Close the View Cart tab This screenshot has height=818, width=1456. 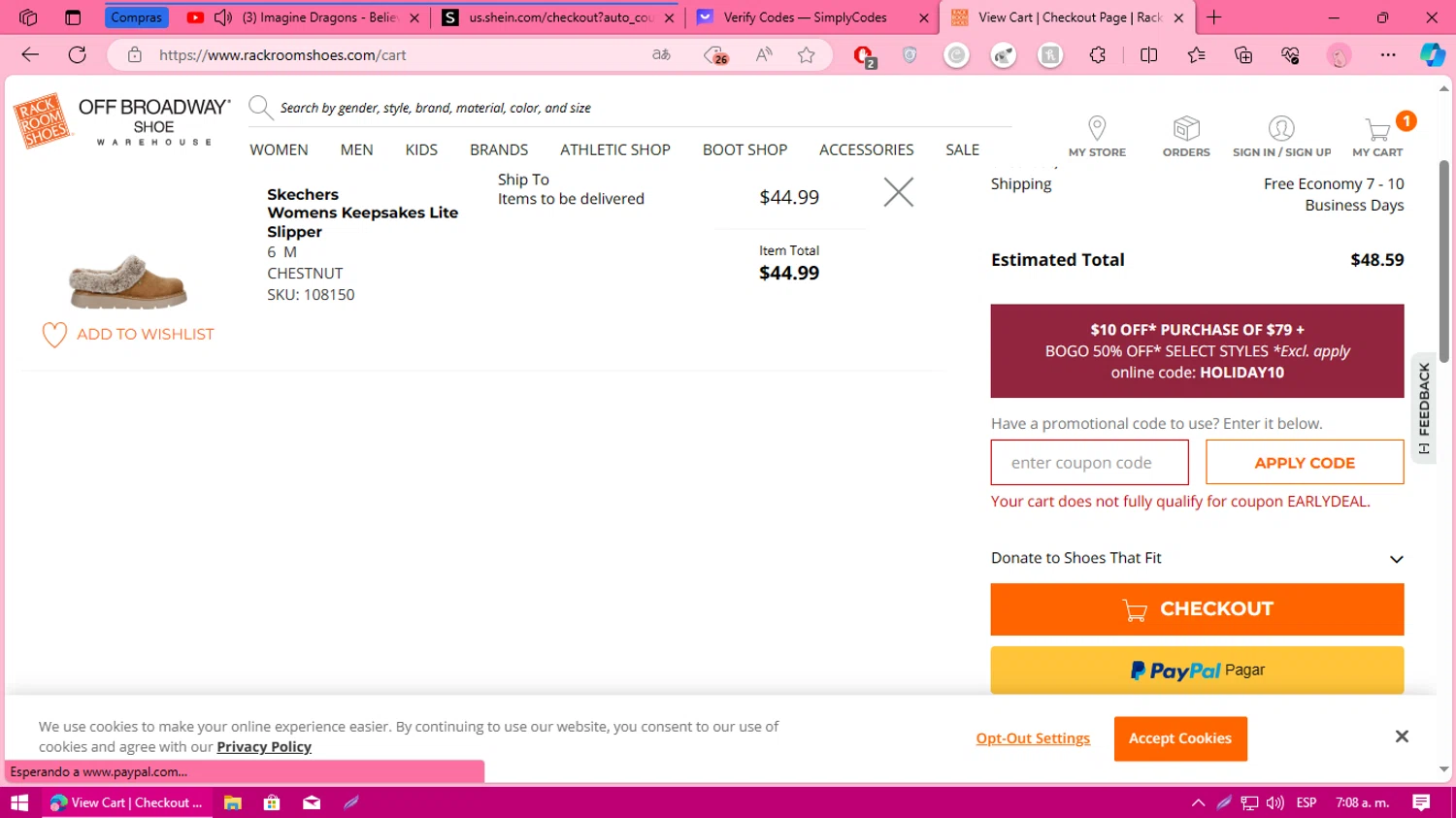tap(1178, 17)
